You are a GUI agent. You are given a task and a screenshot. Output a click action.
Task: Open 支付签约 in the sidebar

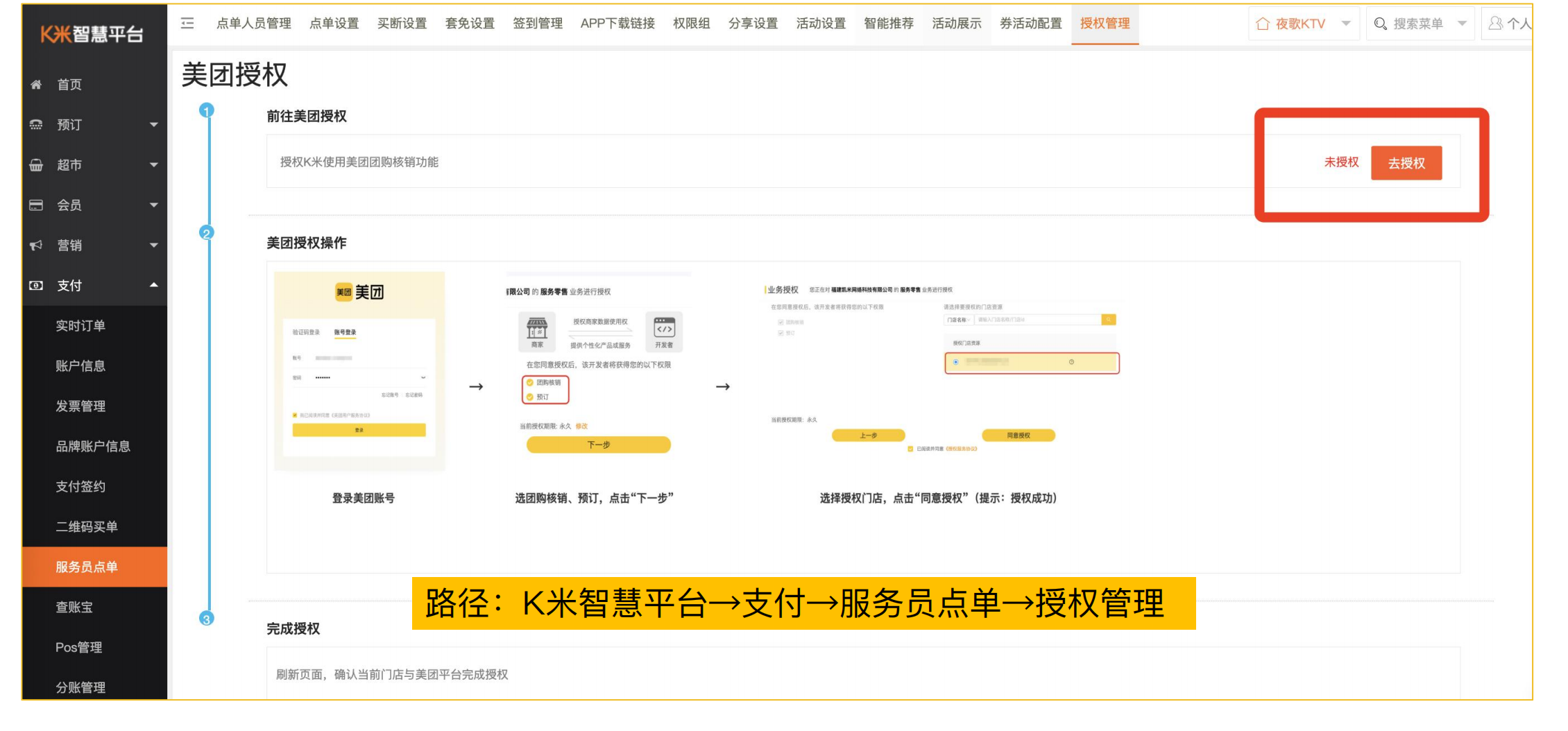pyautogui.click(x=80, y=487)
